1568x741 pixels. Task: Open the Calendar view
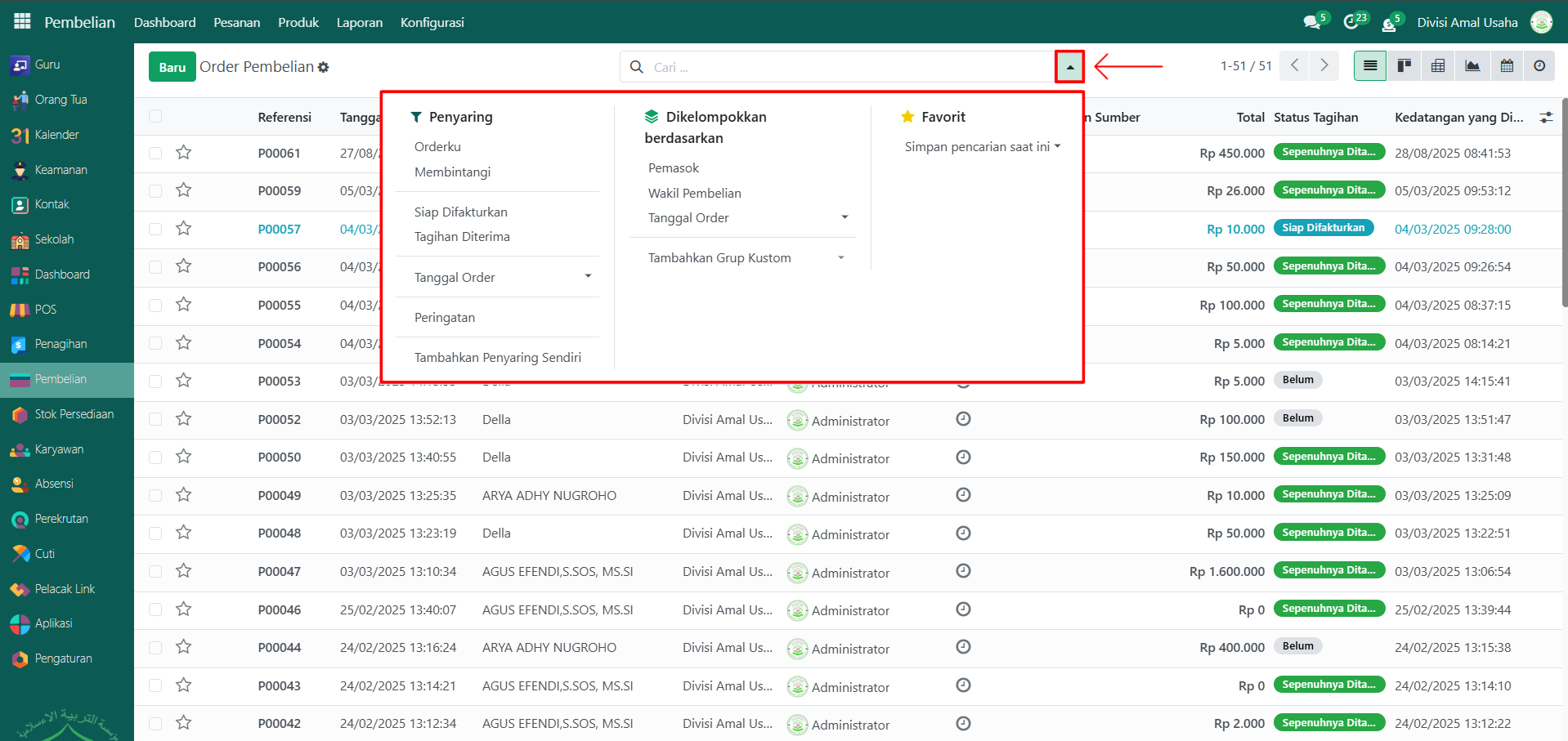coord(1507,66)
